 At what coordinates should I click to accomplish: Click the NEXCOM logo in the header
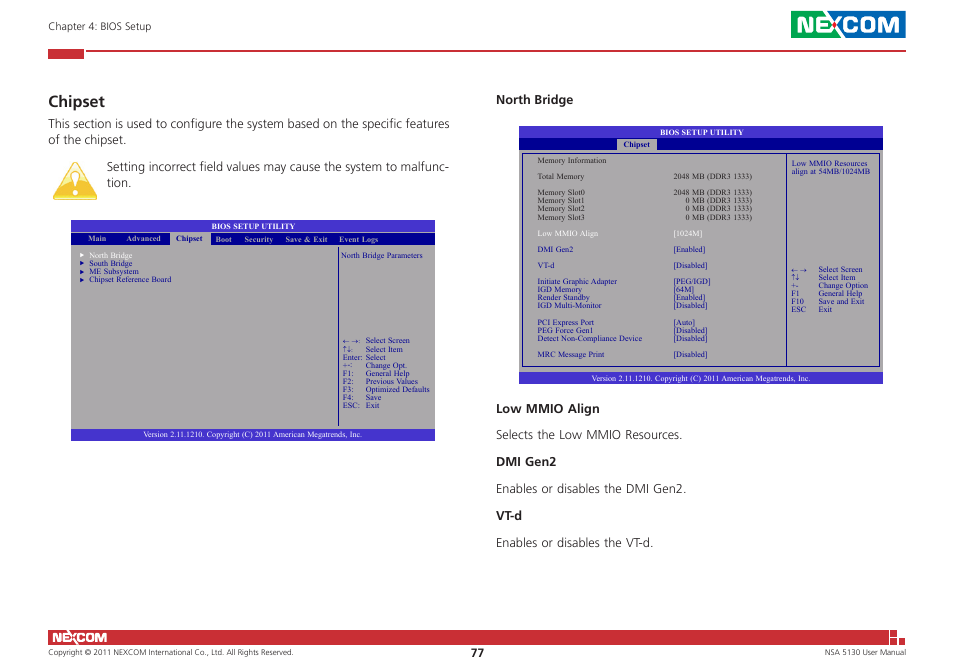[x=848, y=24]
